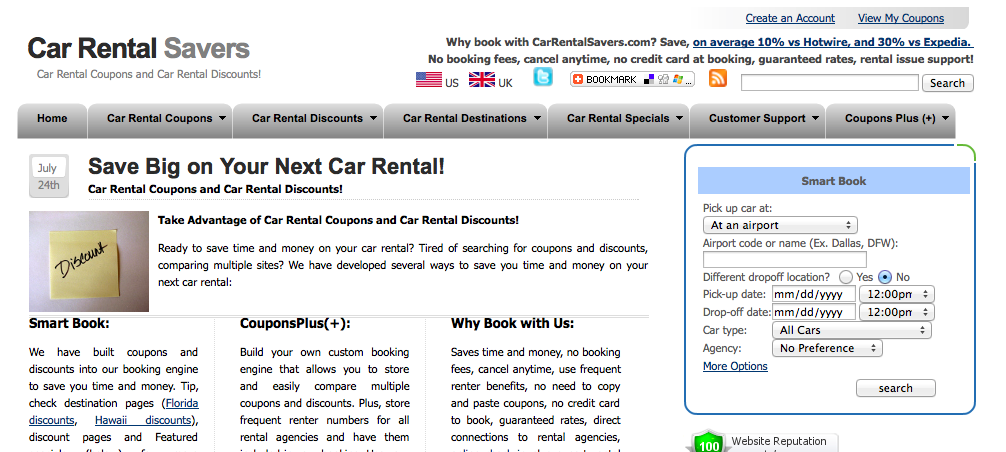Open the pick-up time dropdown
This screenshot has height=452, width=1006.
coord(896,294)
